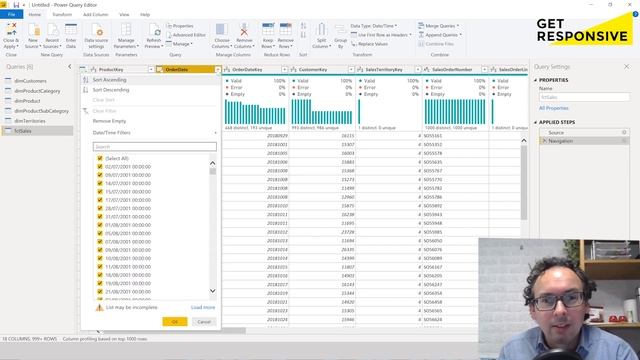Uncheck the 07/08/2001 00:00:00 checkbox
This screenshot has width=640, height=360.
click(x=100, y=242)
